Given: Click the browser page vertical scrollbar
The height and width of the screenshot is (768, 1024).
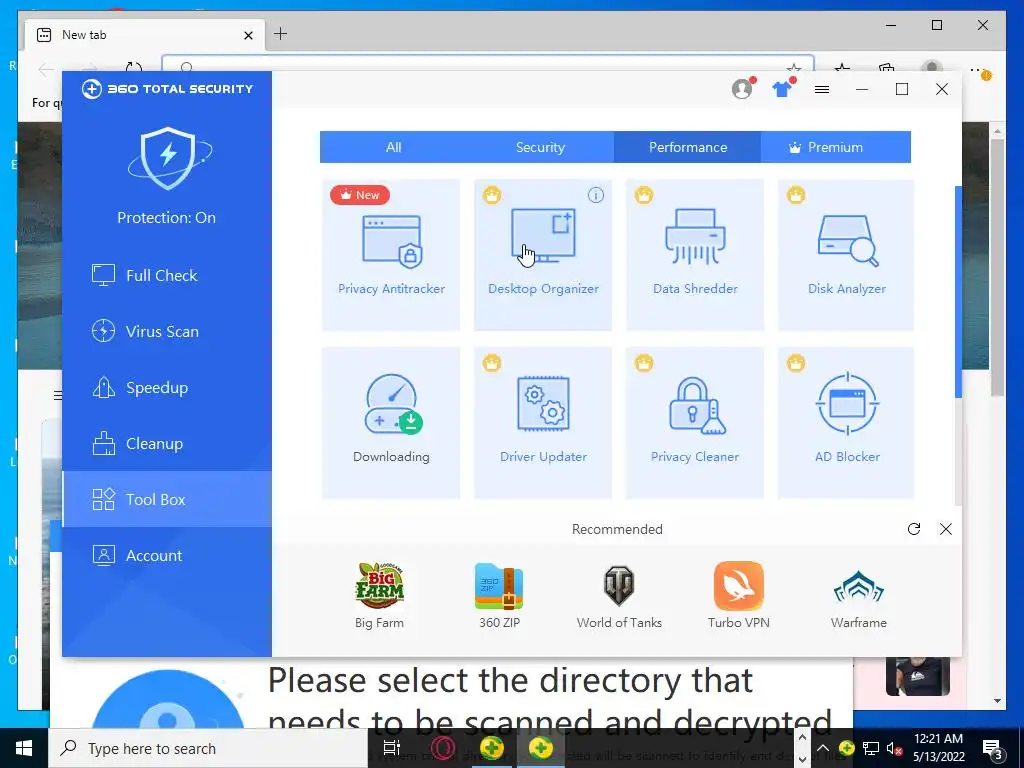Looking at the screenshot, I should coord(997,268).
